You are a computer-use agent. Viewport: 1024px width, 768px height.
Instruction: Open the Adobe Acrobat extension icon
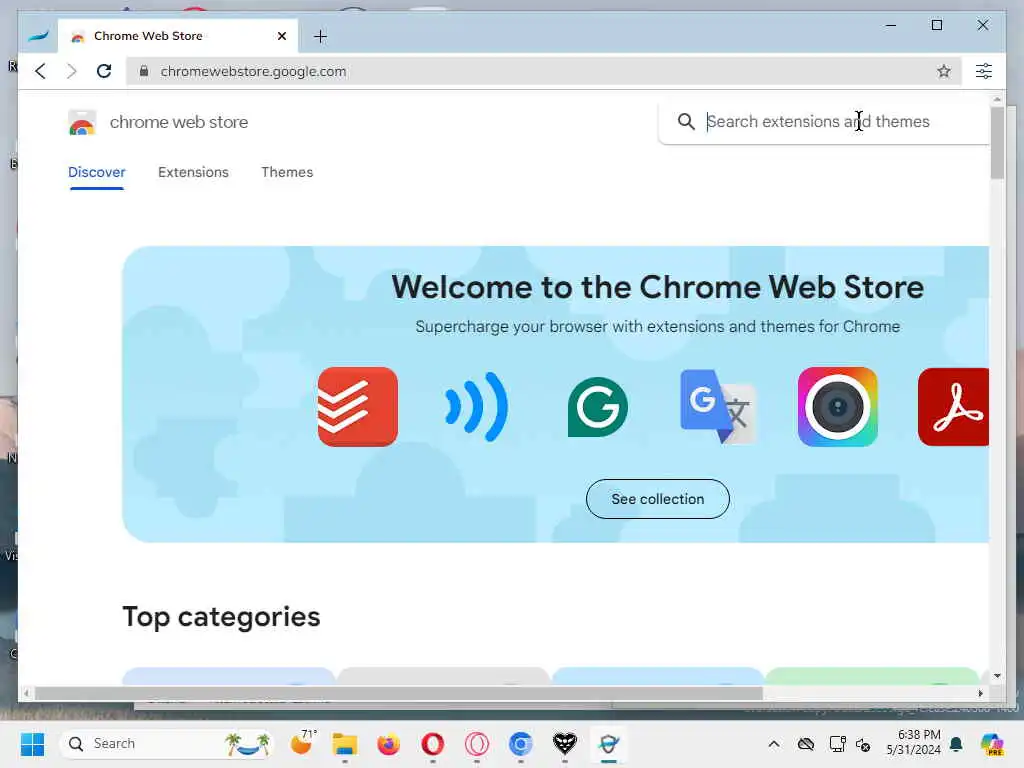tap(953, 407)
